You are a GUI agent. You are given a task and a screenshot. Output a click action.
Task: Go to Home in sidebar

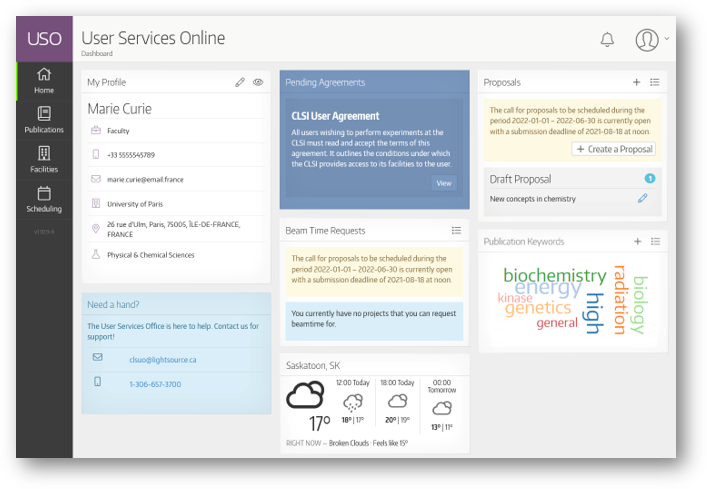44,81
